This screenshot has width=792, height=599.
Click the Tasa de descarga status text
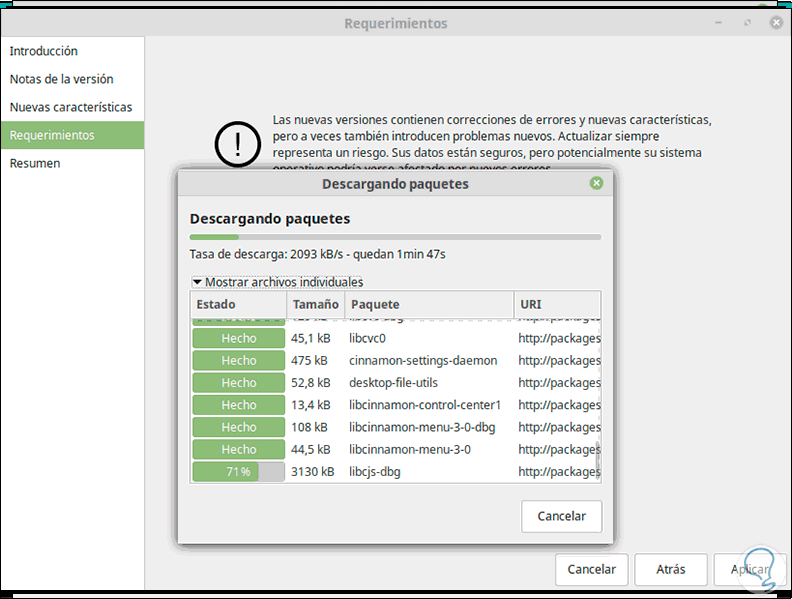point(317,254)
